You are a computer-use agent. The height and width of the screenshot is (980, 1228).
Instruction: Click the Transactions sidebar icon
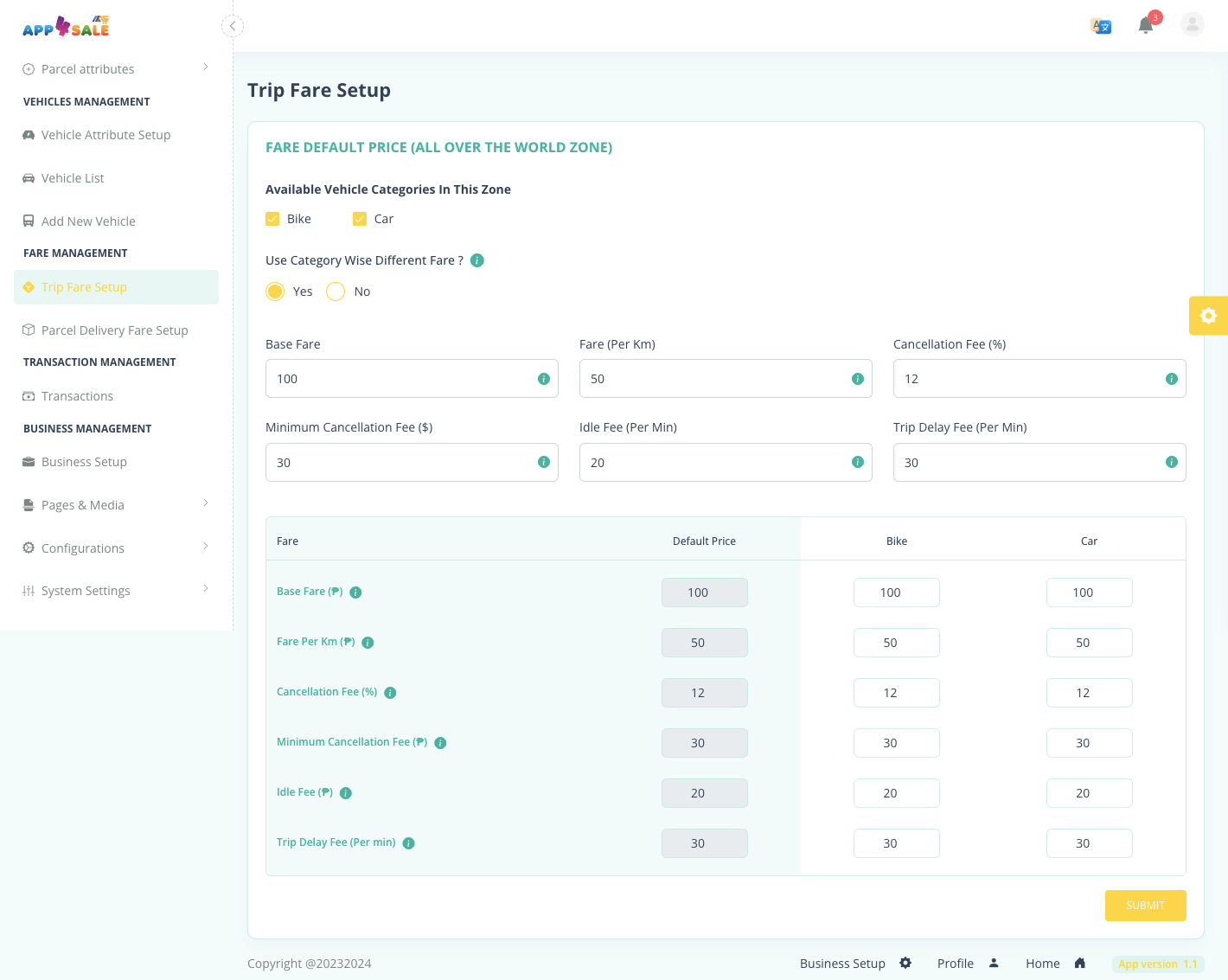tap(29, 396)
